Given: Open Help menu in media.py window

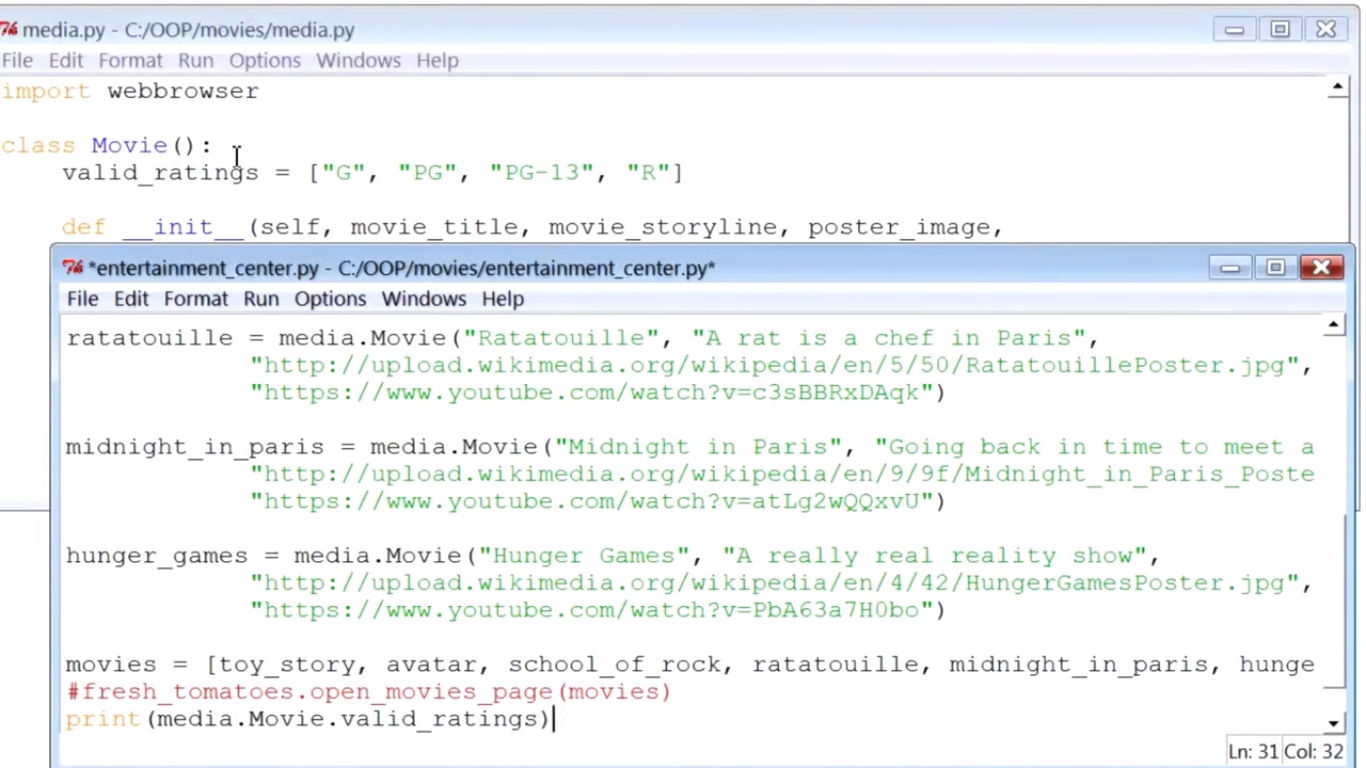Looking at the screenshot, I should [x=437, y=60].
